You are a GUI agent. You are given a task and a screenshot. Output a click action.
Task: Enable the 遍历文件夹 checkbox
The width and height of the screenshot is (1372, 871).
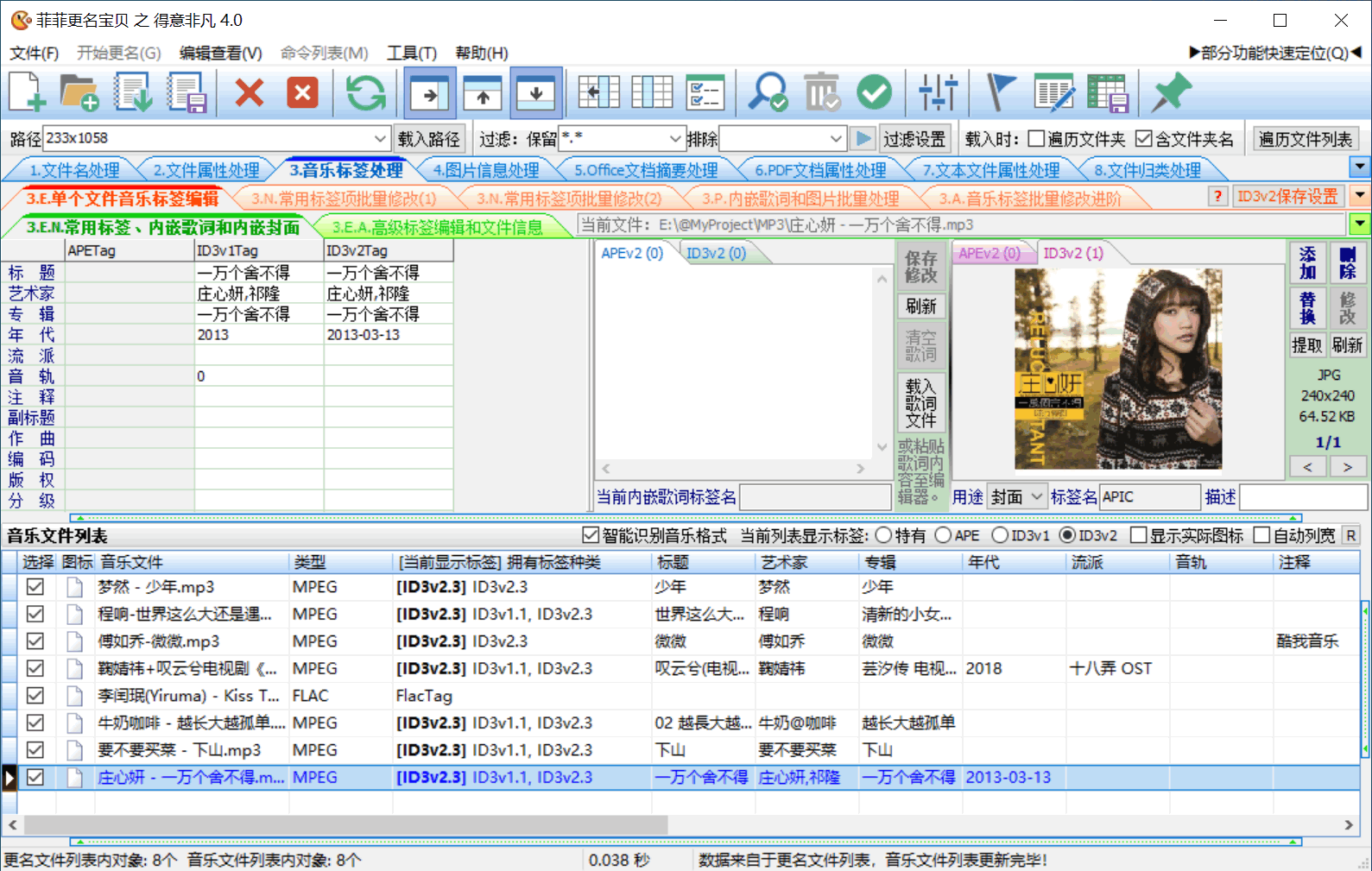click(1036, 139)
